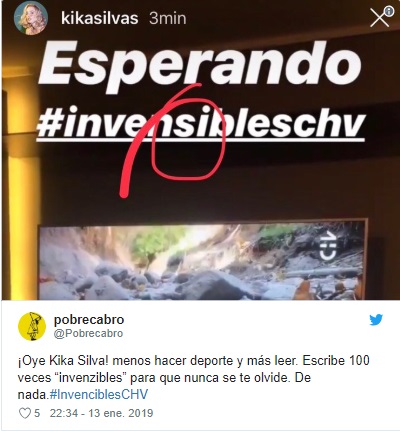Click the CHV logo on the TV screen

[328, 245]
